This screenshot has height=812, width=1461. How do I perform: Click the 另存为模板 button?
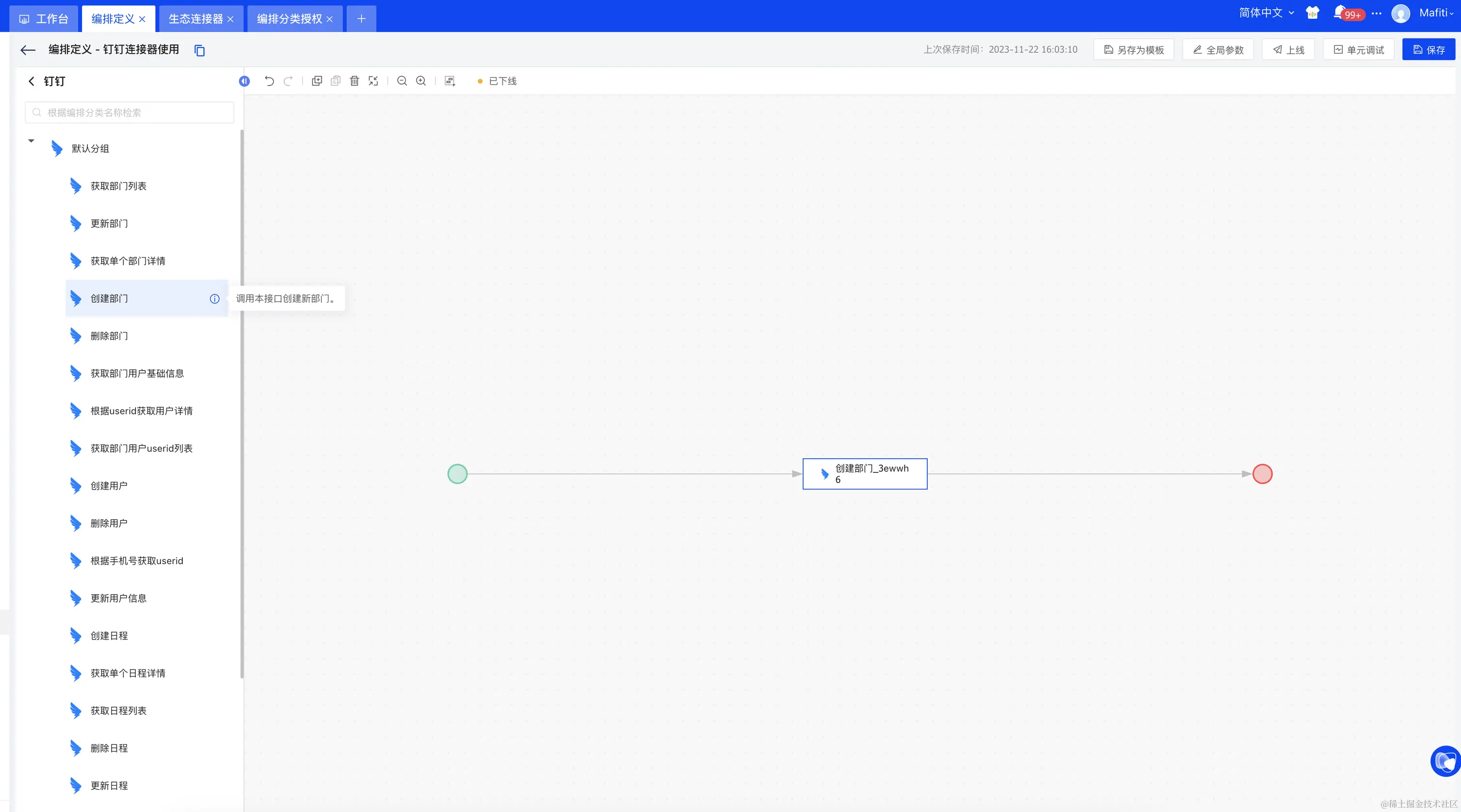tap(1134, 50)
